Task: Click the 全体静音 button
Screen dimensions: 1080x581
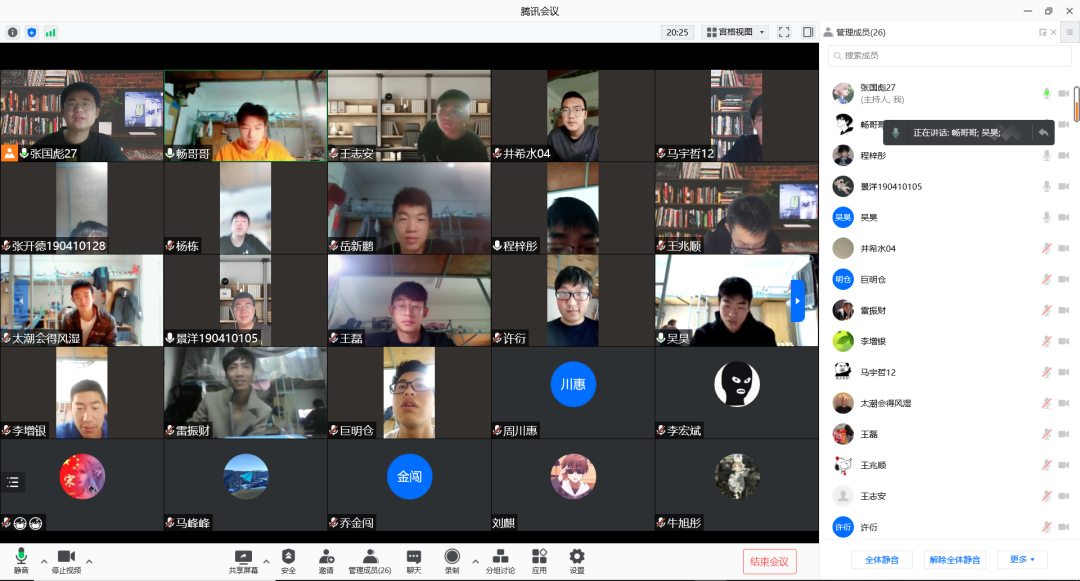Action: (x=881, y=559)
